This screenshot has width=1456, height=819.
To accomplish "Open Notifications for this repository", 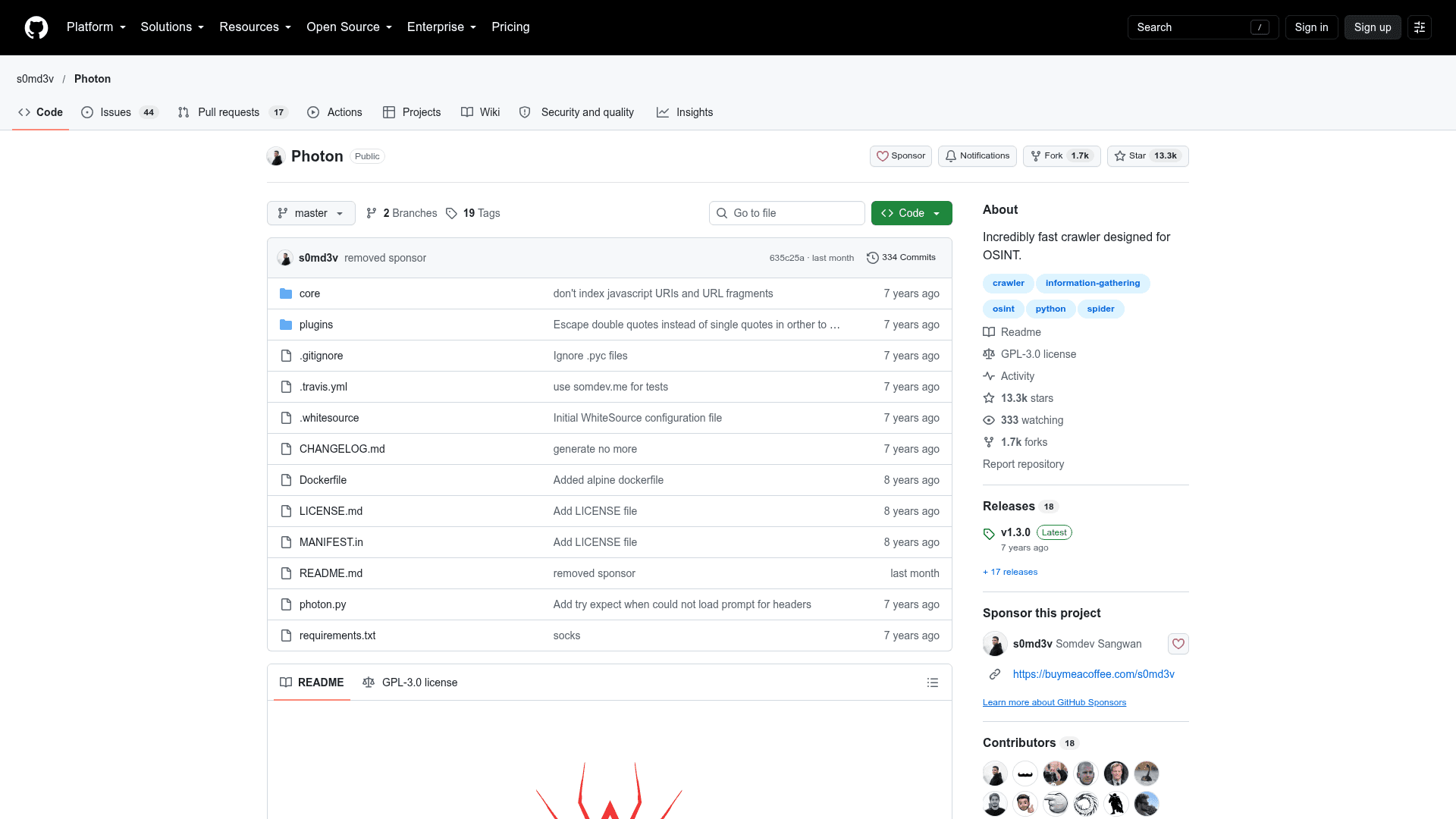I will coord(977,156).
